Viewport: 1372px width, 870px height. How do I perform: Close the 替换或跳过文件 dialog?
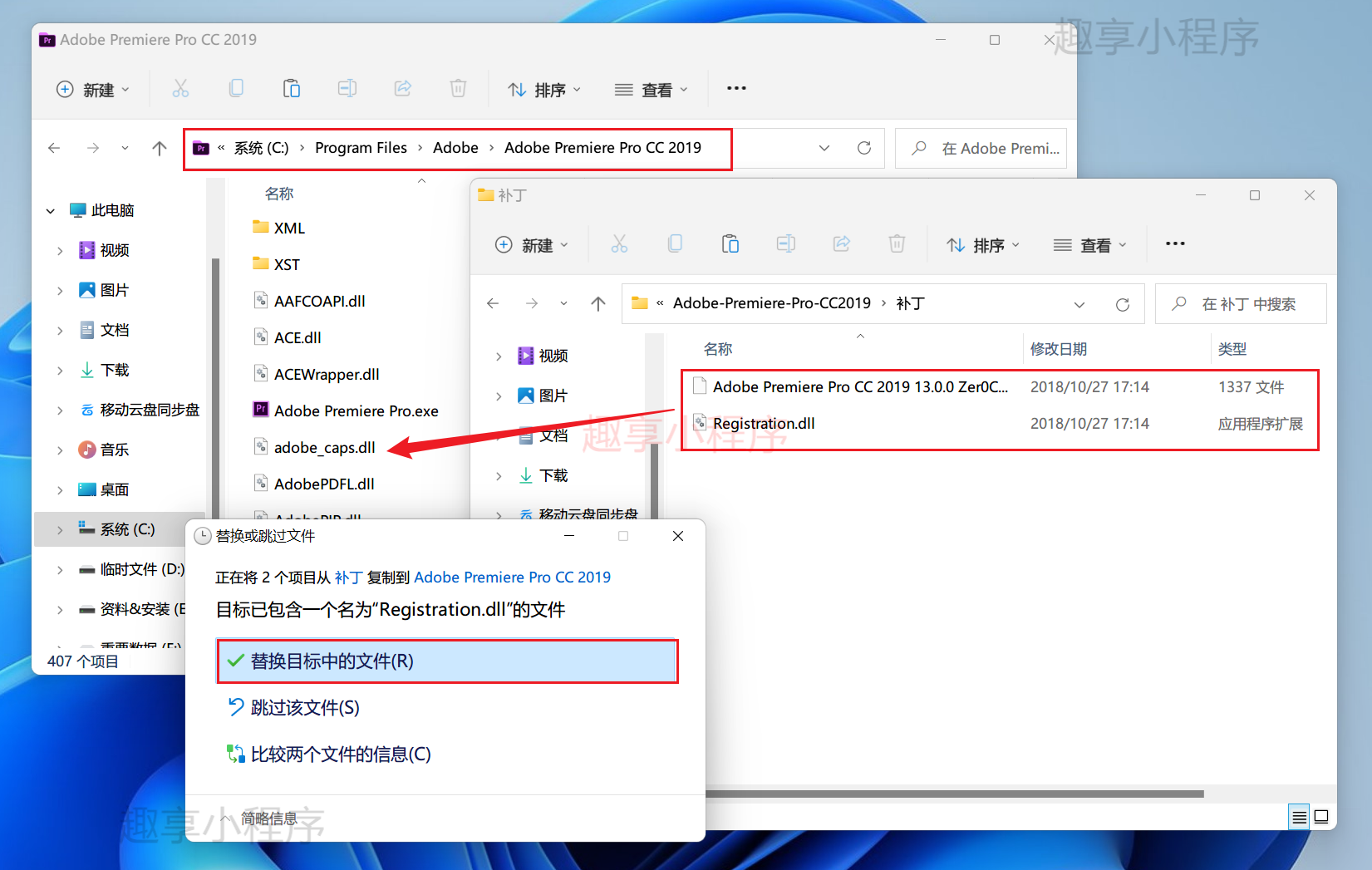(678, 536)
